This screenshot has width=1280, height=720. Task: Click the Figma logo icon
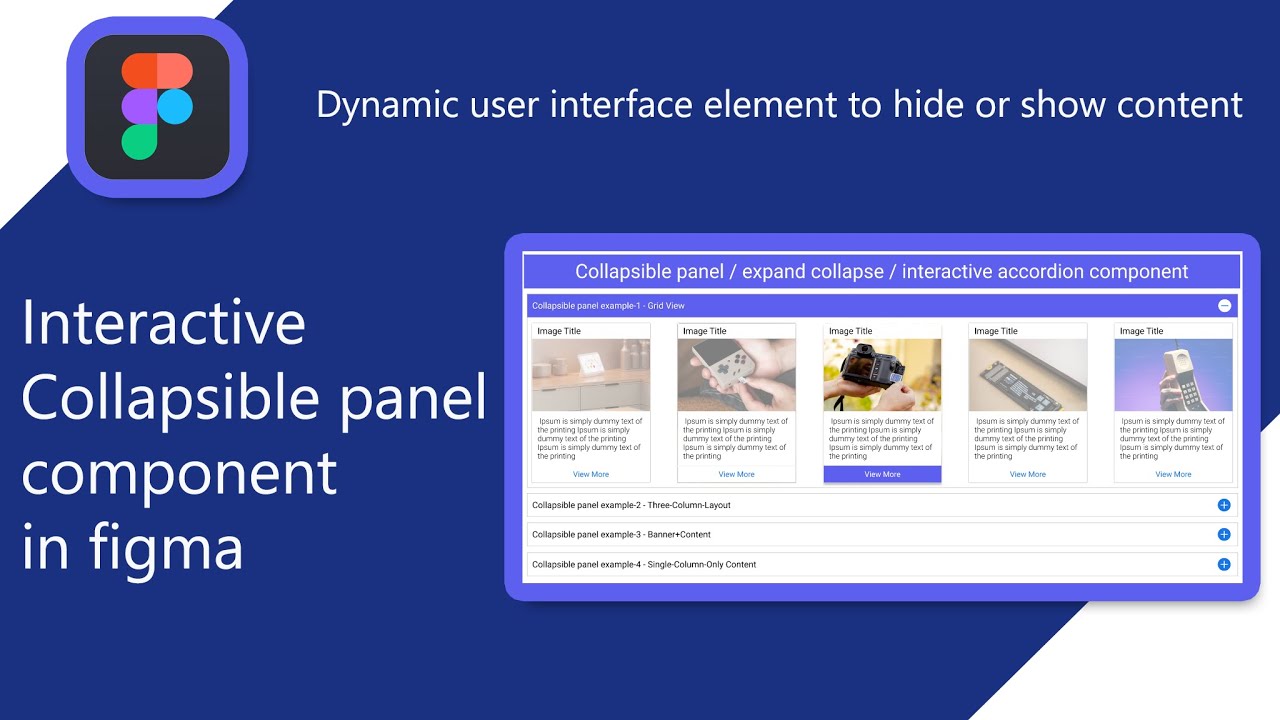tap(157, 107)
